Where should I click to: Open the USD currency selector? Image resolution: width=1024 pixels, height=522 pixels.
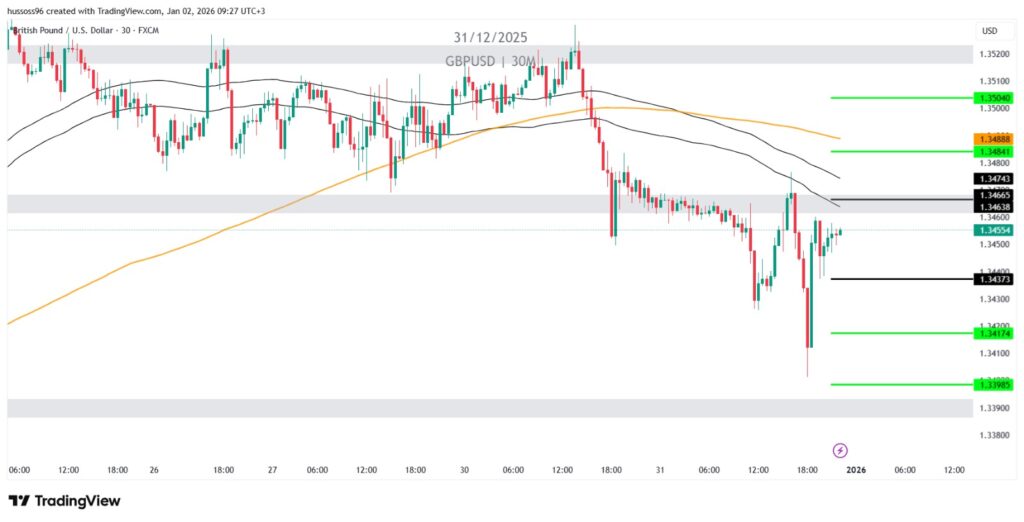coord(990,30)
